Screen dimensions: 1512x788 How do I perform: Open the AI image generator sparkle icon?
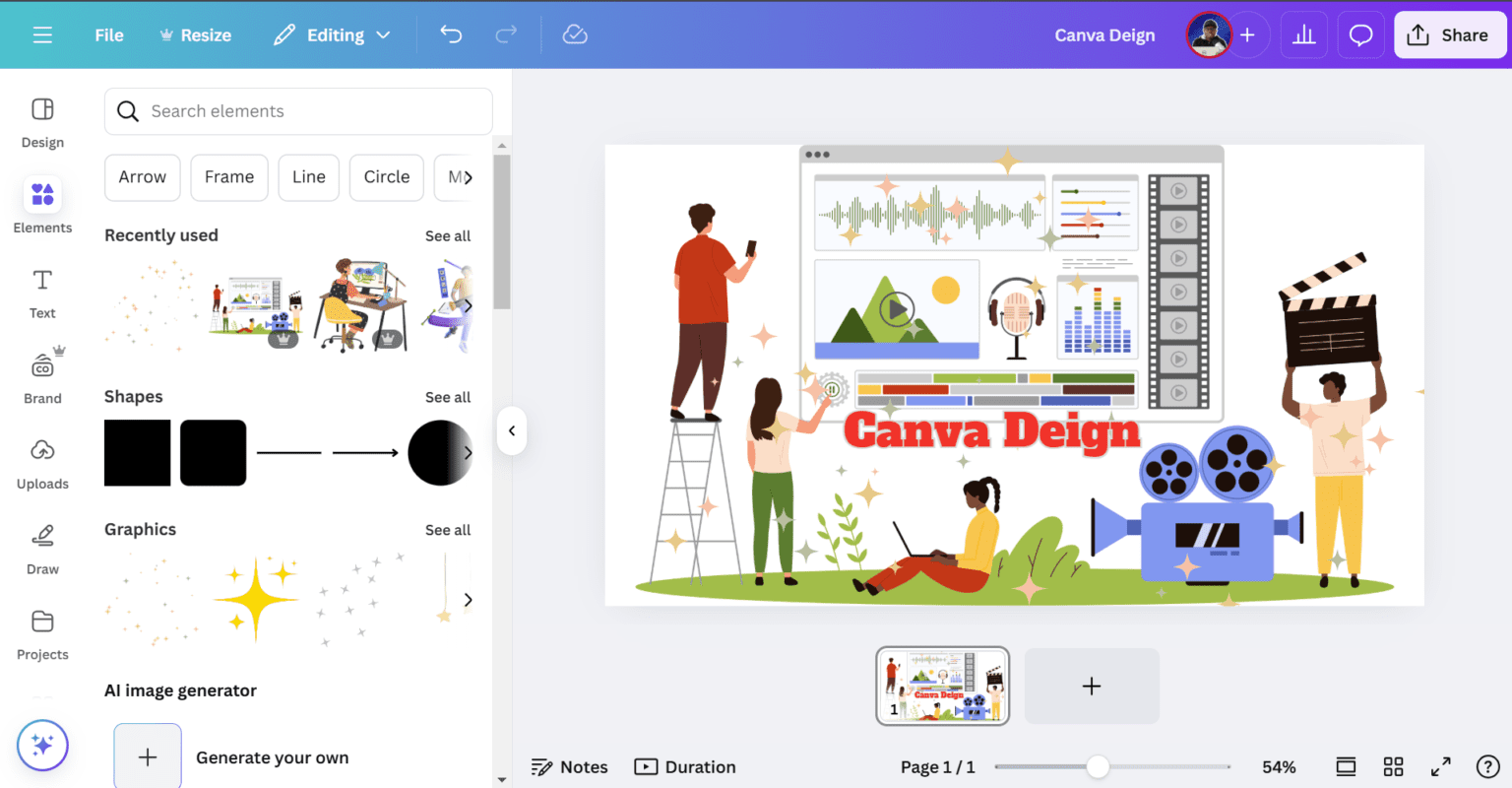pos(42,745)
